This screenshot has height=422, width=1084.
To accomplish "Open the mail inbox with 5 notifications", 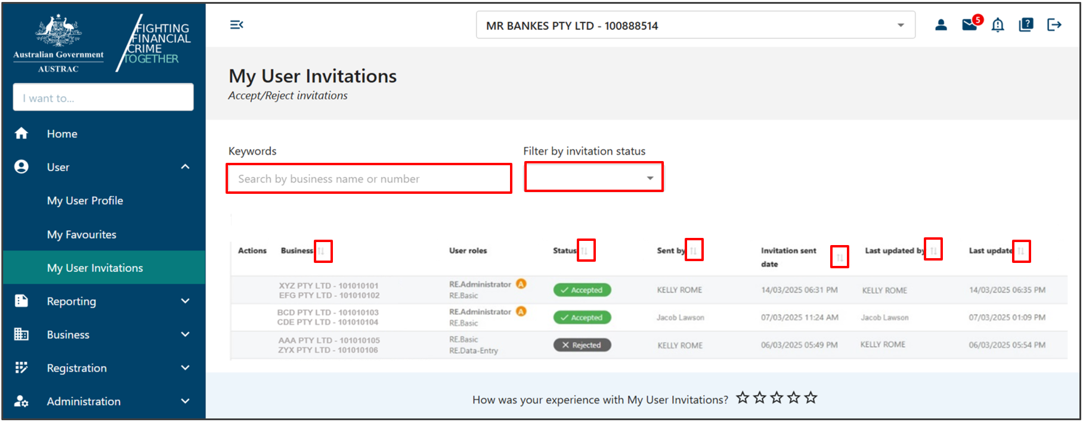I will (x=969, y=25).
